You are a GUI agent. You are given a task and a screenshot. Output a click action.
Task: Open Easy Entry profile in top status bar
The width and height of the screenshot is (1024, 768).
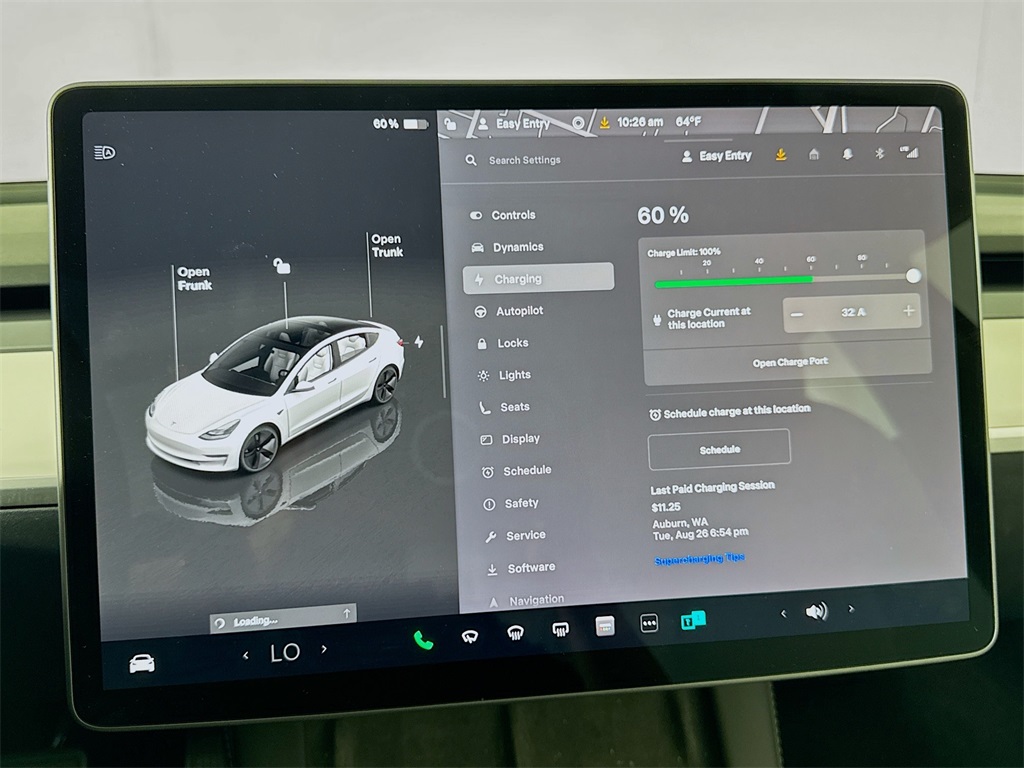pos(514,123)
